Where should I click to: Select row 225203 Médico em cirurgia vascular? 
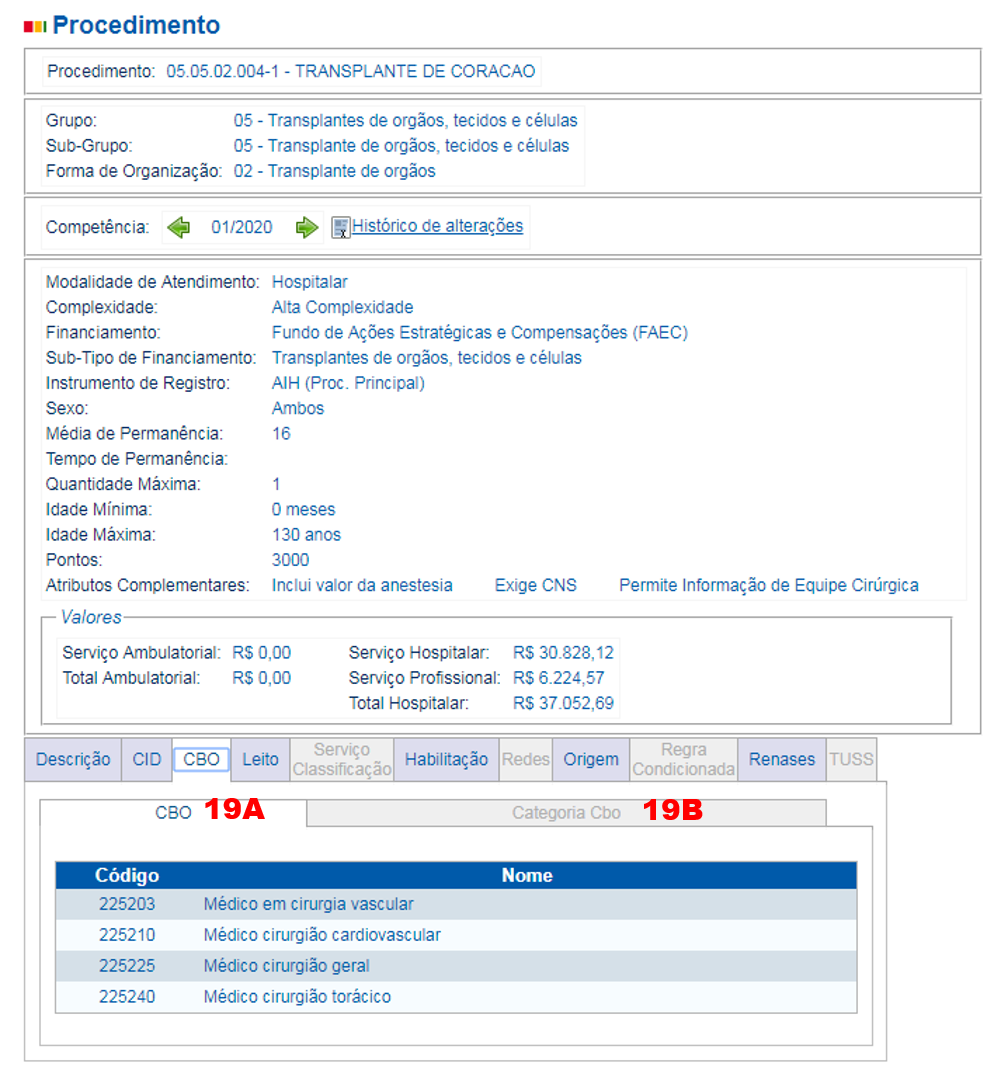tap(308, 904)
